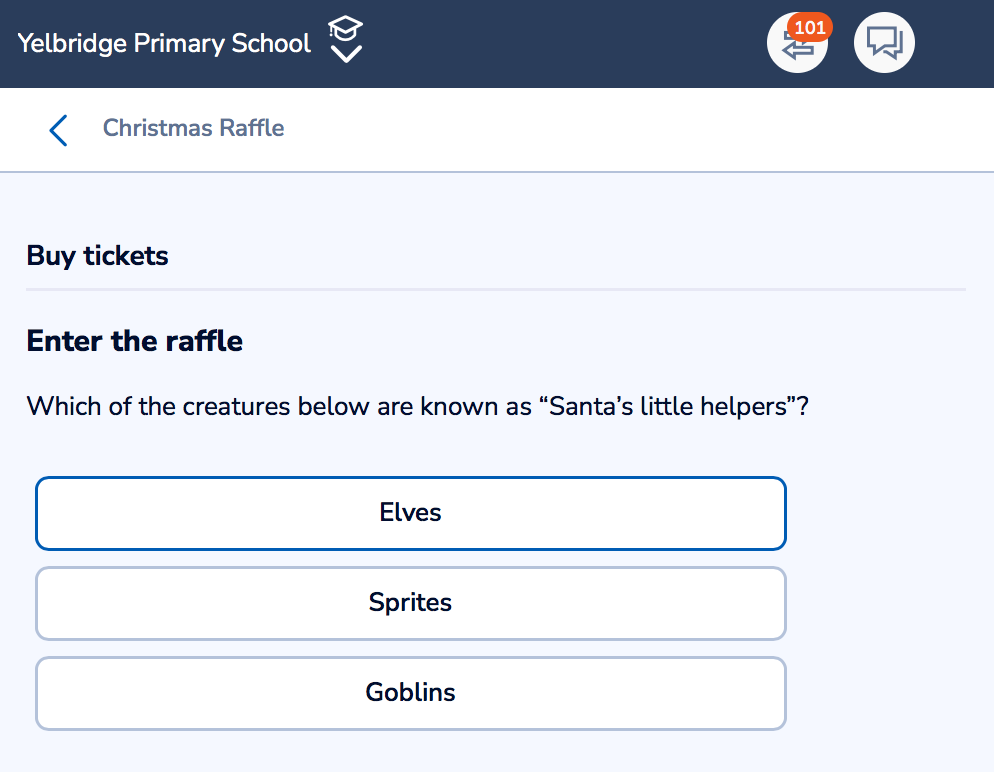Click the Christmas Raffle breadcrumb title
Screen dimensions: 994x772
click(193, 128)
